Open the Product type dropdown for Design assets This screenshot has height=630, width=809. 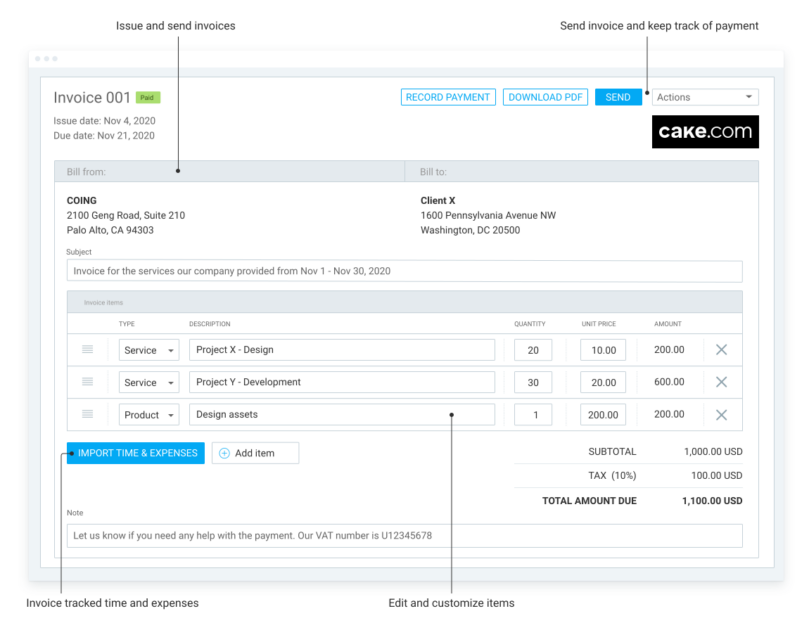coord(148,414)
